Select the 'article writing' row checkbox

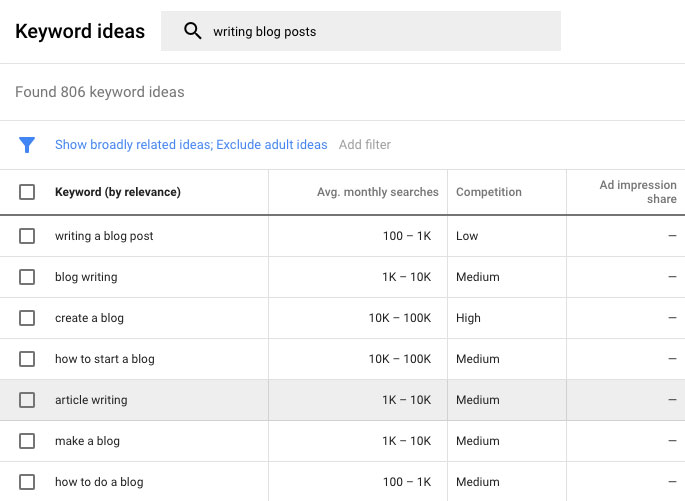[27, 400]
